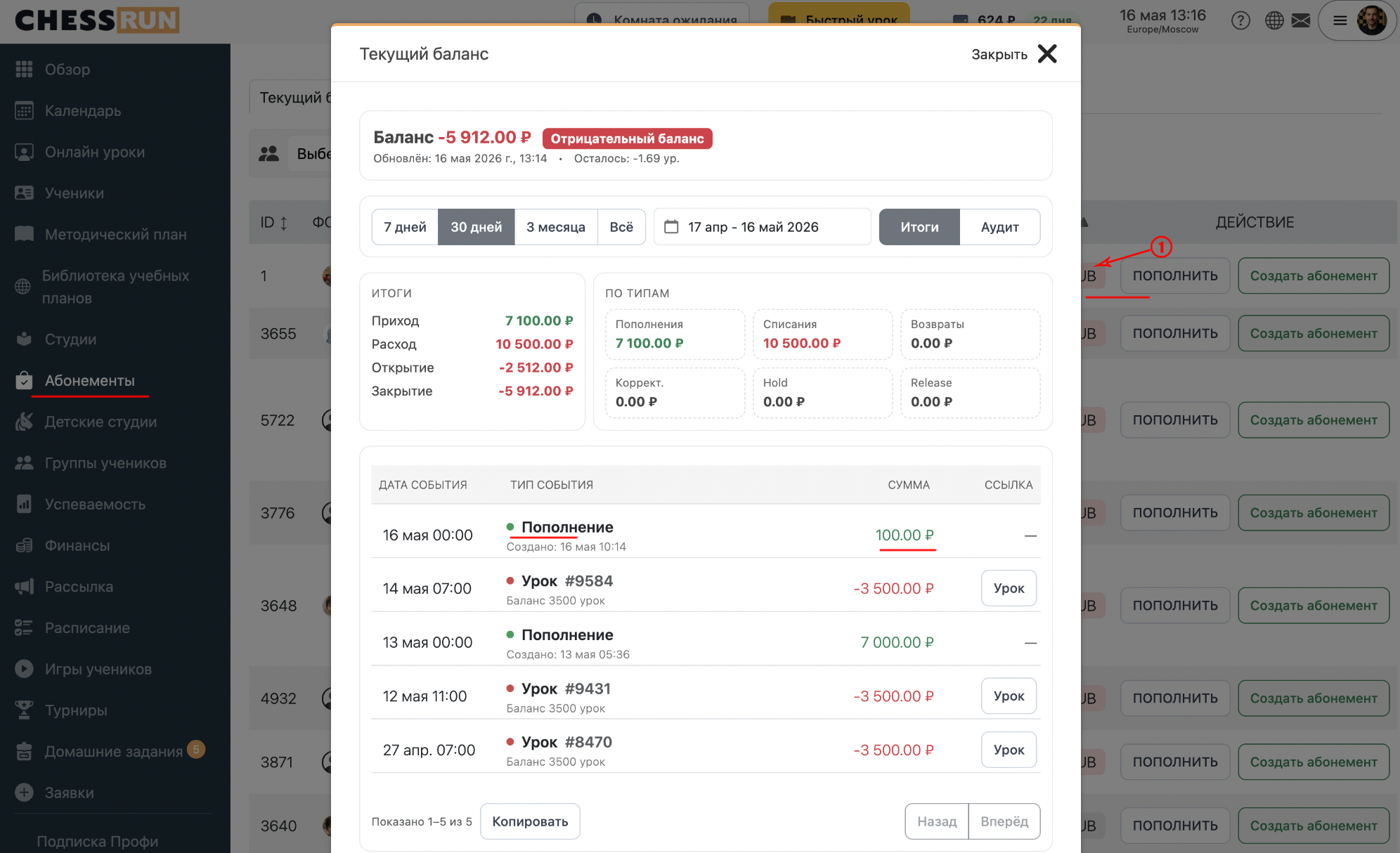Click the Турниры trophy icon
Image resolution: width=1400 pixels, height=853 pixels.
(24, 710)
